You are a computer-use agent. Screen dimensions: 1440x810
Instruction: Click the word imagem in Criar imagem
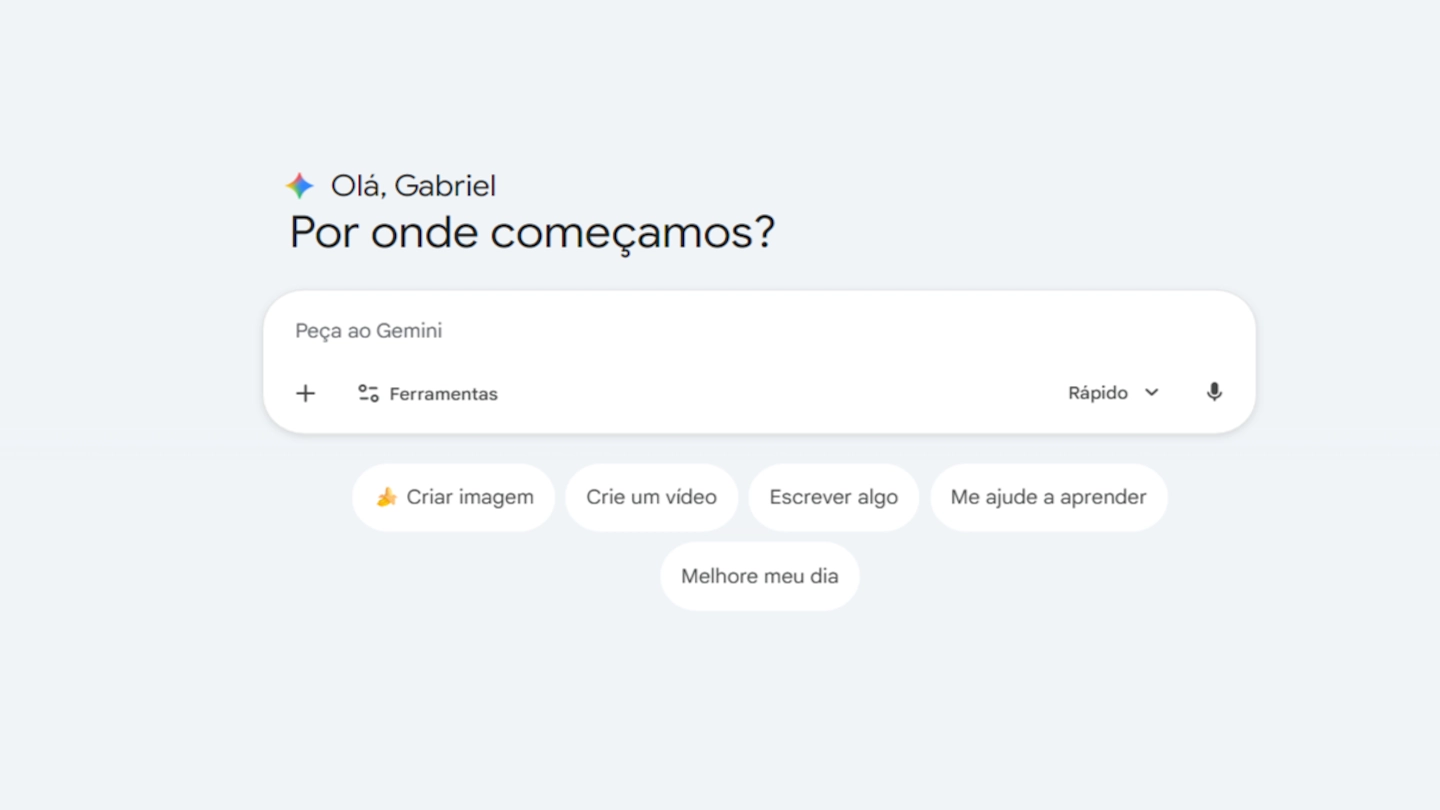[496, 497]
